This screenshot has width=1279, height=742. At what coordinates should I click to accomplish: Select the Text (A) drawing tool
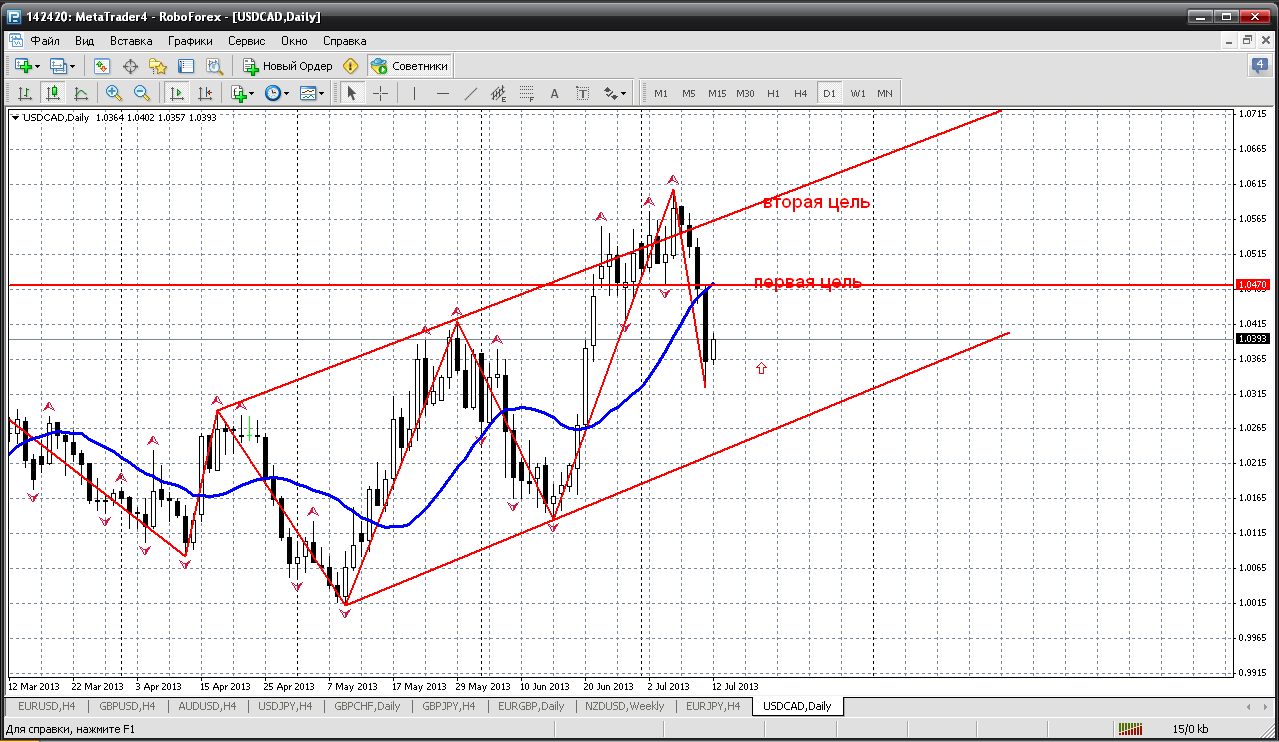point(555,93)
